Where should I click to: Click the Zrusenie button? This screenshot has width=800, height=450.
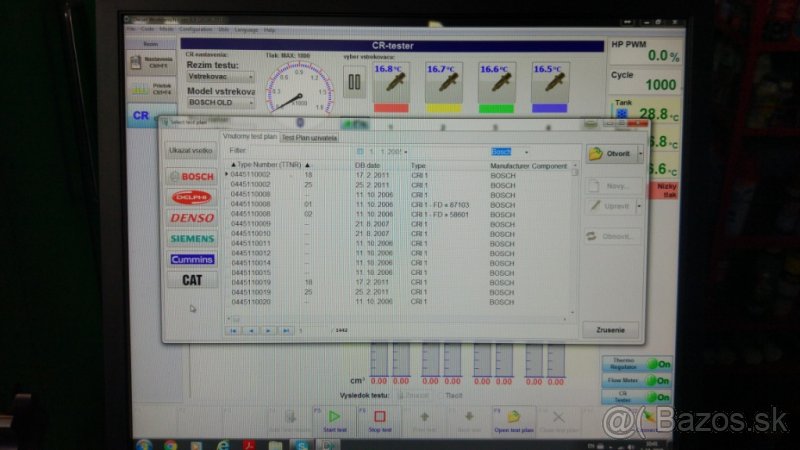610,329
